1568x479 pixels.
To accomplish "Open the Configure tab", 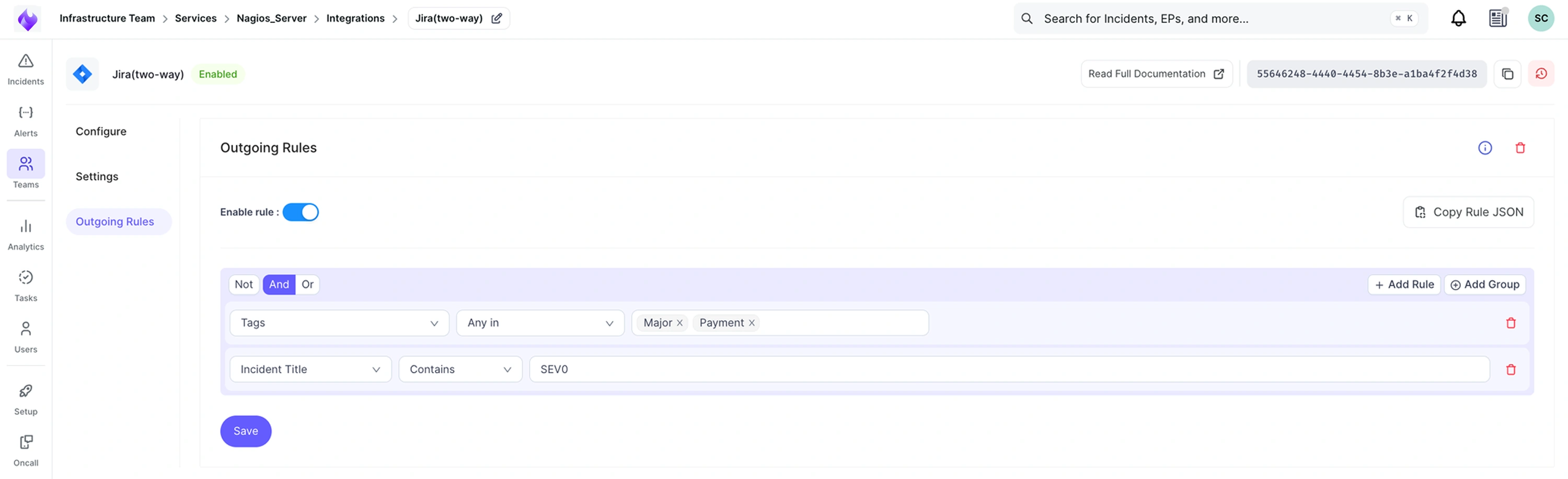I will pyautogui.click(x=101, y=132).
